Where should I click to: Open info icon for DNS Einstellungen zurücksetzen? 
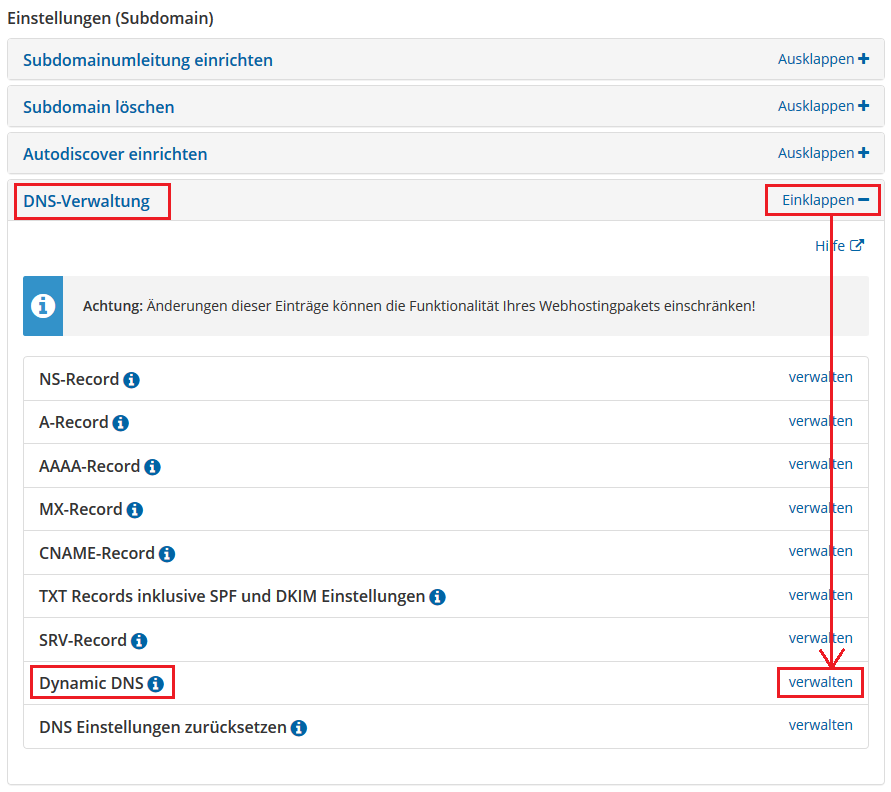[299, 728]
